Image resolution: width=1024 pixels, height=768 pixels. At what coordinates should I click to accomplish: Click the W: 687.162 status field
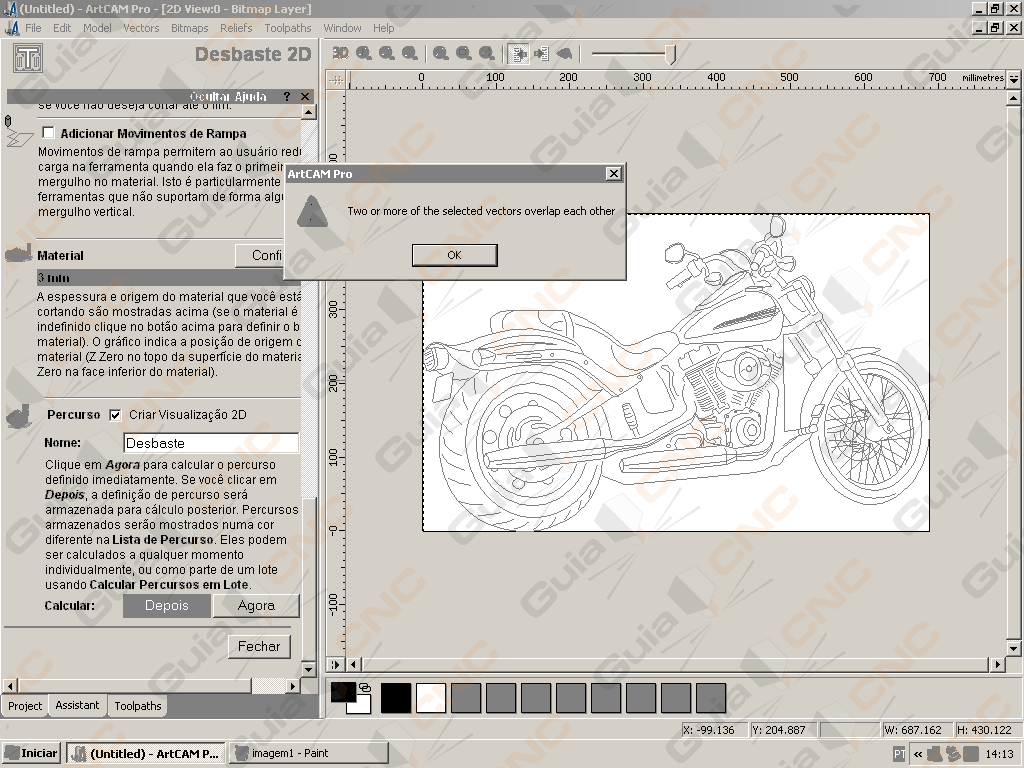click(916, 730)
